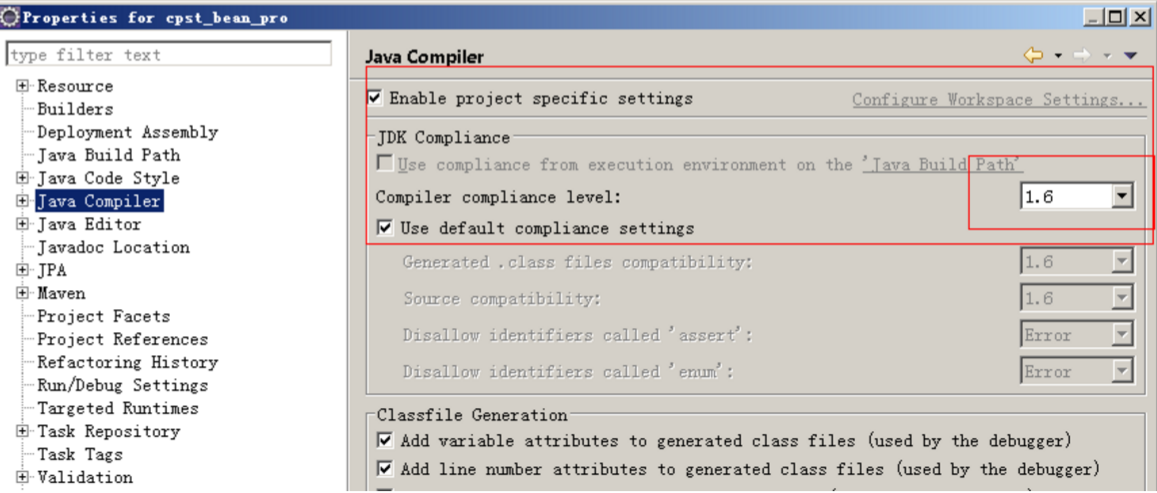Click the back navigation arrow icon

[1034, 55]
